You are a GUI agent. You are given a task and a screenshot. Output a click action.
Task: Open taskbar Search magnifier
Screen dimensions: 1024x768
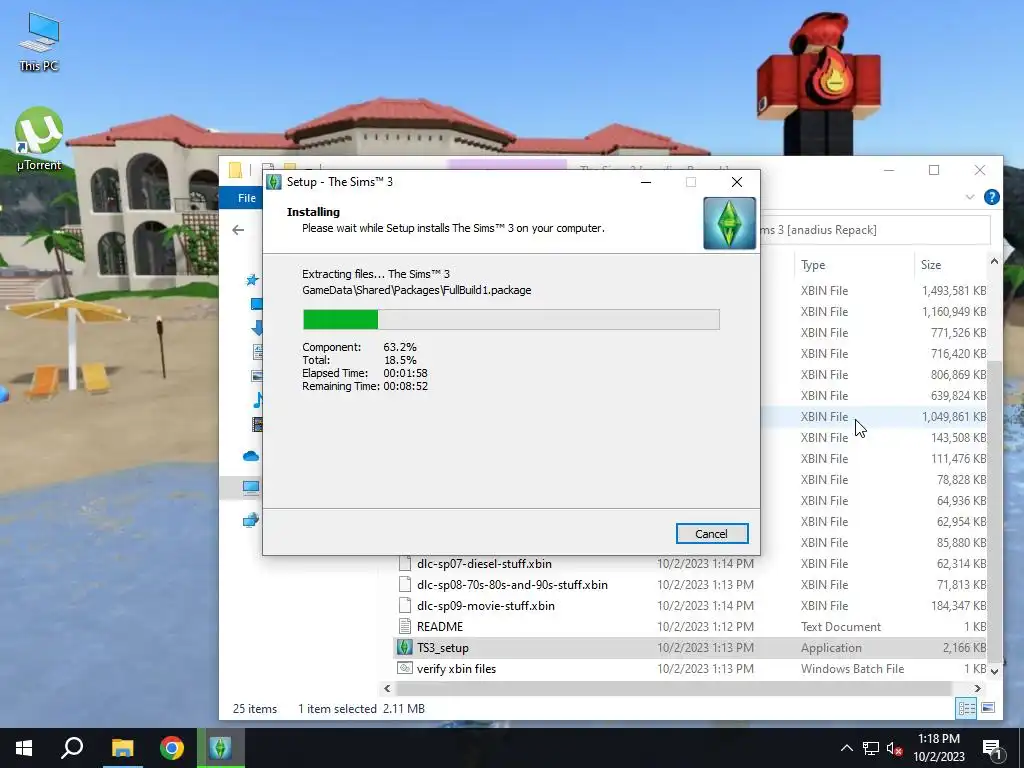click(x=72, y=748)
